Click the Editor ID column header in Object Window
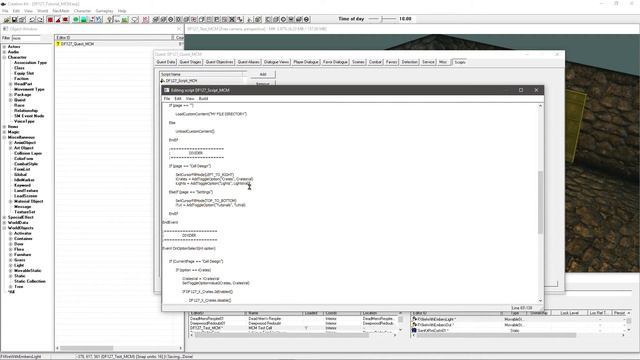640x360 pixels. click(x=113, y=38)
